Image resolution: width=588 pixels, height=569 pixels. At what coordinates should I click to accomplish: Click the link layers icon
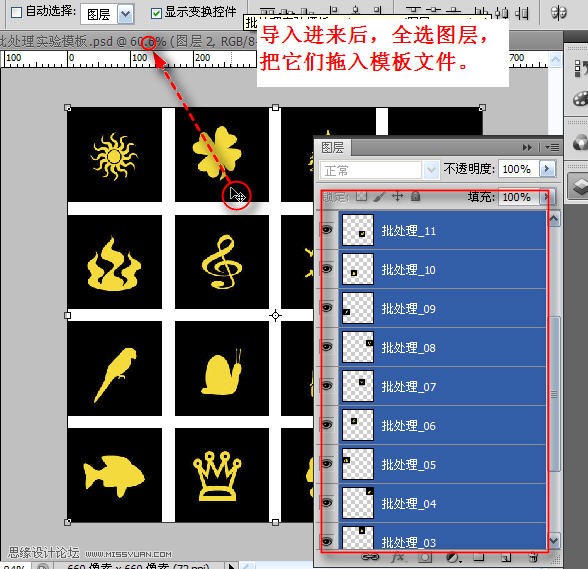click(370, 557)
